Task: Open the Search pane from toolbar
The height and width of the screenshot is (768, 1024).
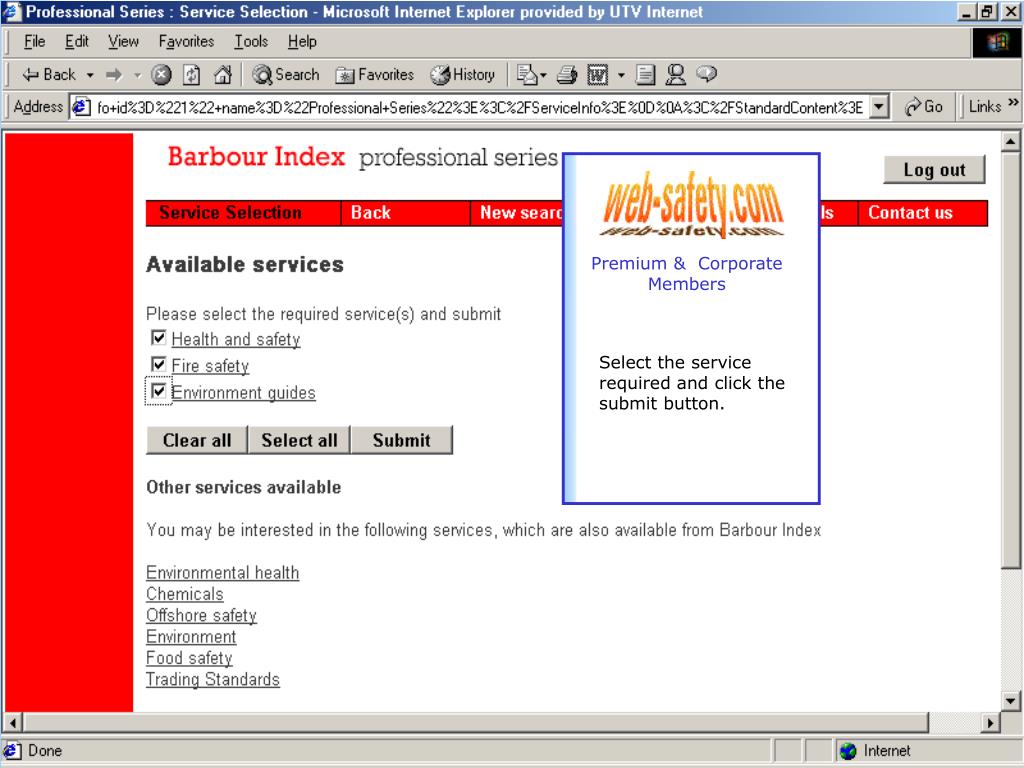Action: coord(286,75)
